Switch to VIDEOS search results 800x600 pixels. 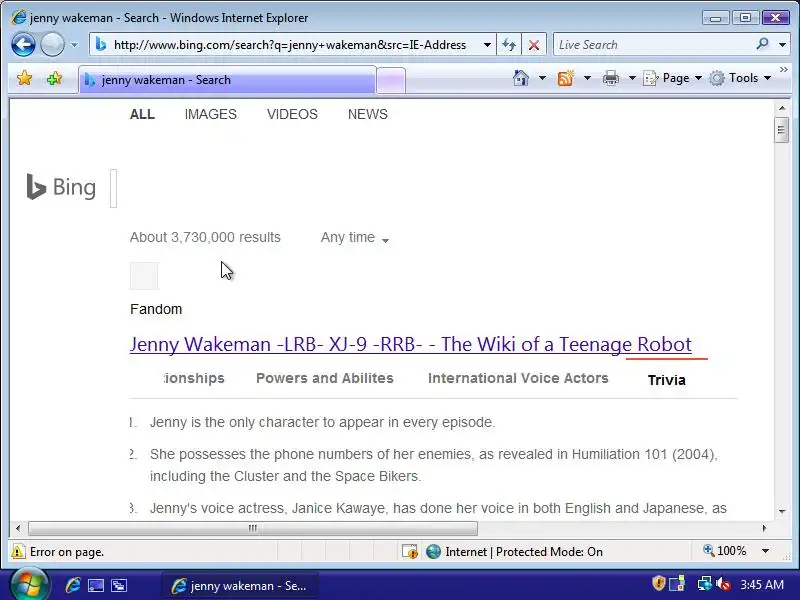click(x=292, y=114)
